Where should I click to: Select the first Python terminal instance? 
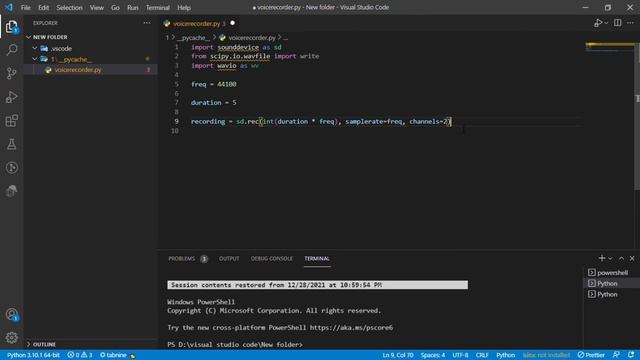point(612,283)
